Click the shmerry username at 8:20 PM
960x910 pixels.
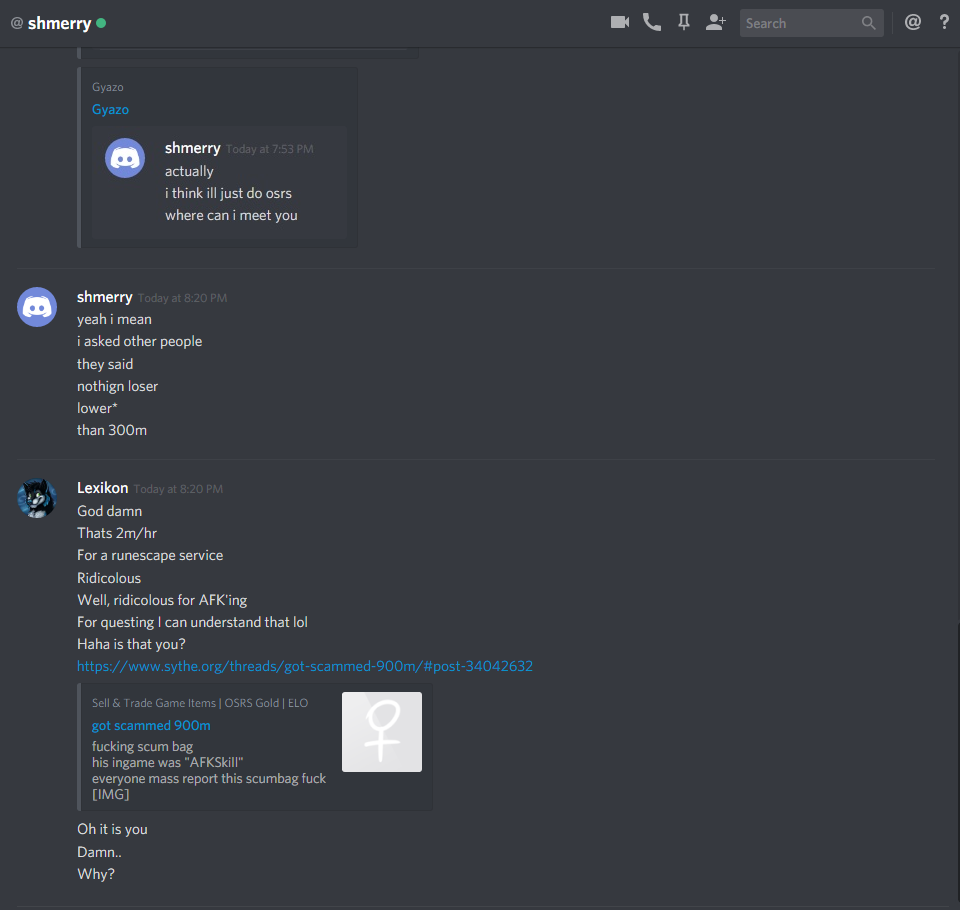point(105,297)
